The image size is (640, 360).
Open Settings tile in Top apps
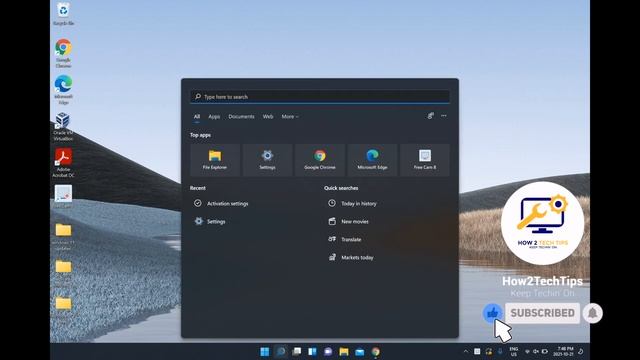tap(267, 160)
